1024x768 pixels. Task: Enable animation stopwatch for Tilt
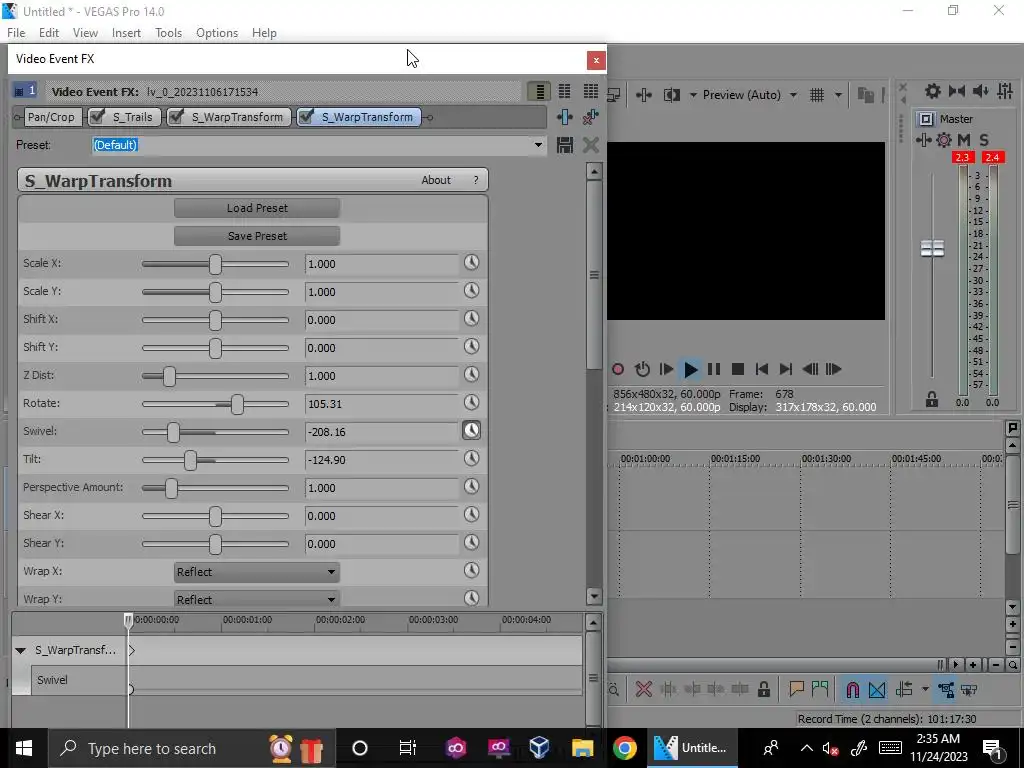[x=472, y=458]
